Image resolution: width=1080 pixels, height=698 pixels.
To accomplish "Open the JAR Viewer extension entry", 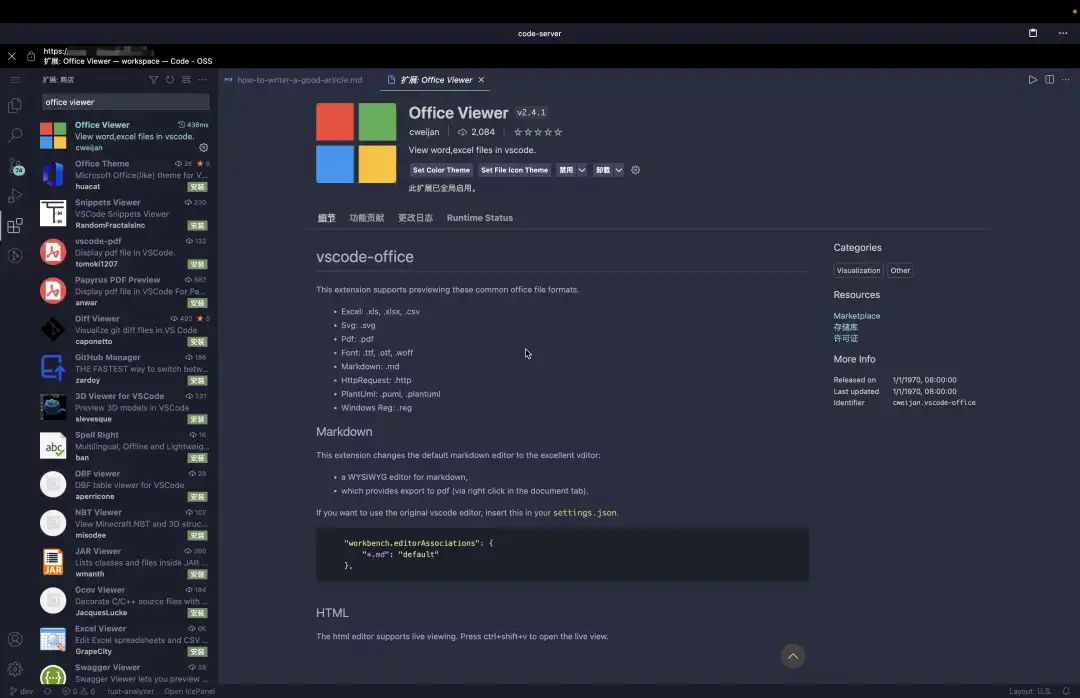I will tap(124, 562).
